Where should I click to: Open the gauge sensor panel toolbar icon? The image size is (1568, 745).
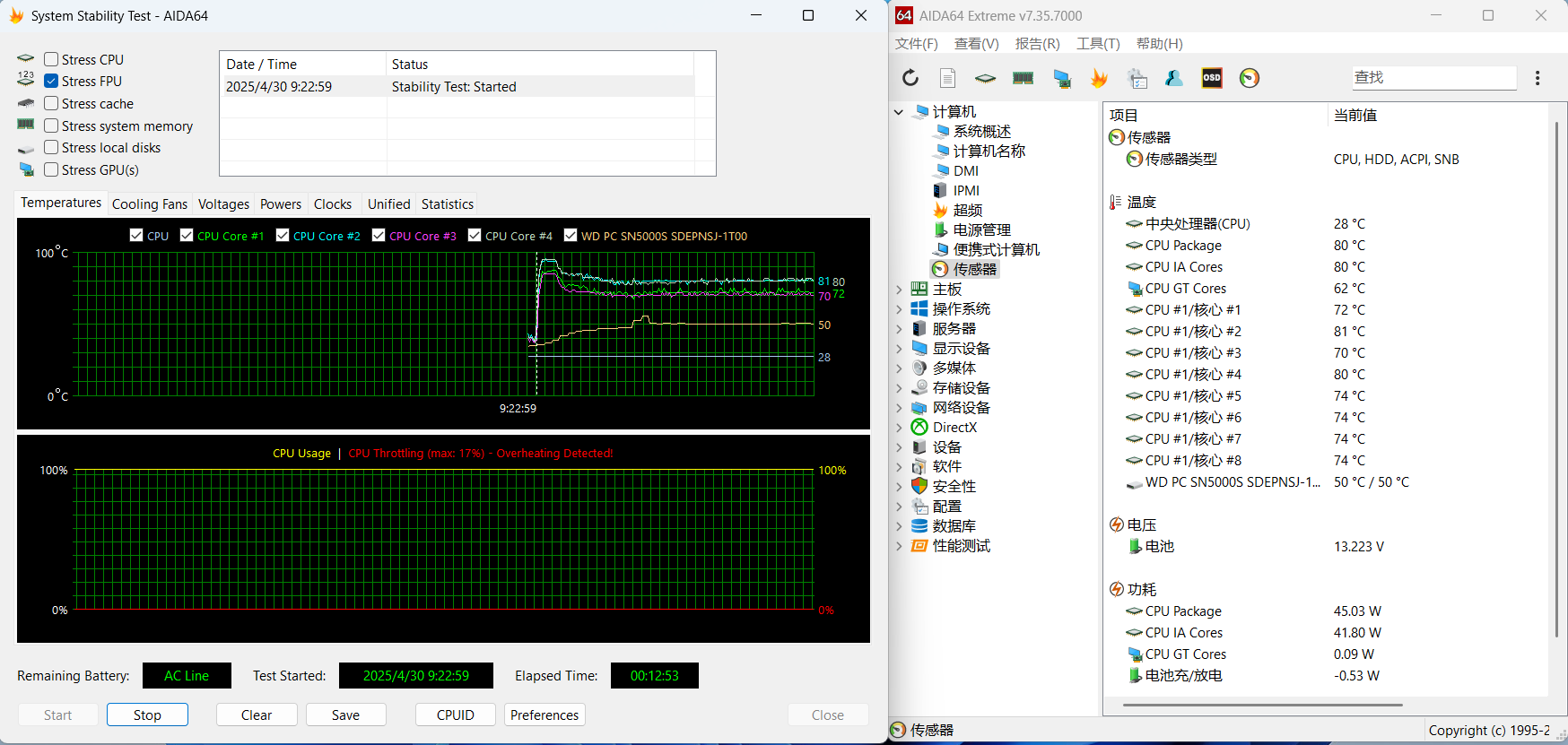1250,78
